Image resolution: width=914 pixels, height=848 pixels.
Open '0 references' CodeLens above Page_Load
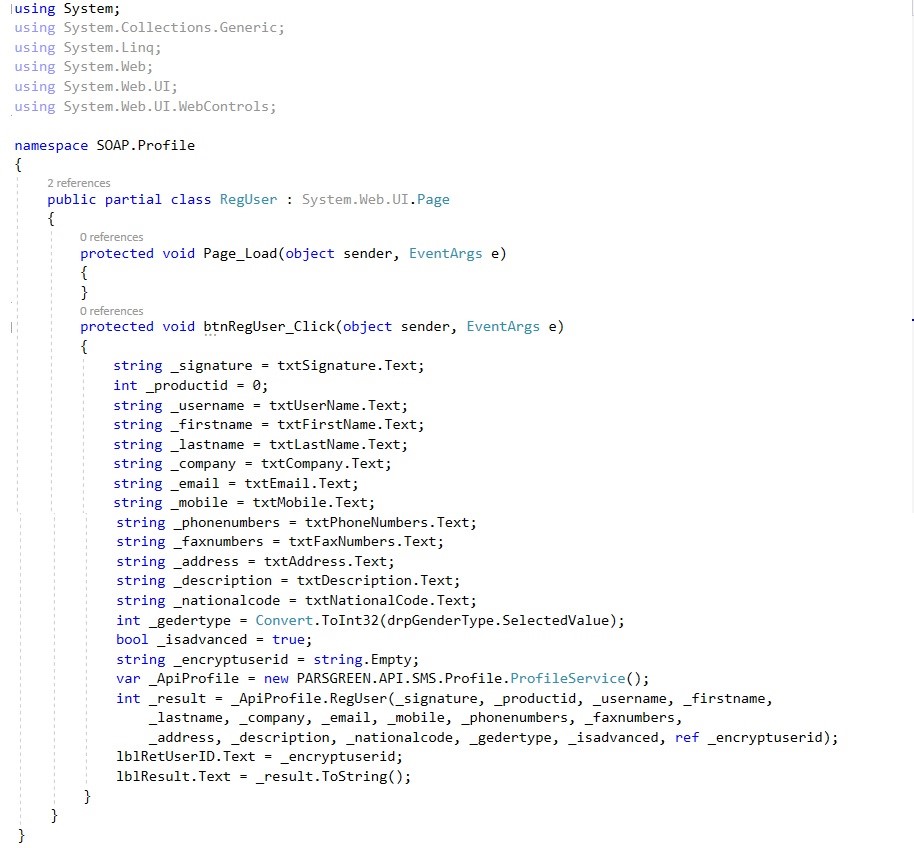(x=111, y=237)
